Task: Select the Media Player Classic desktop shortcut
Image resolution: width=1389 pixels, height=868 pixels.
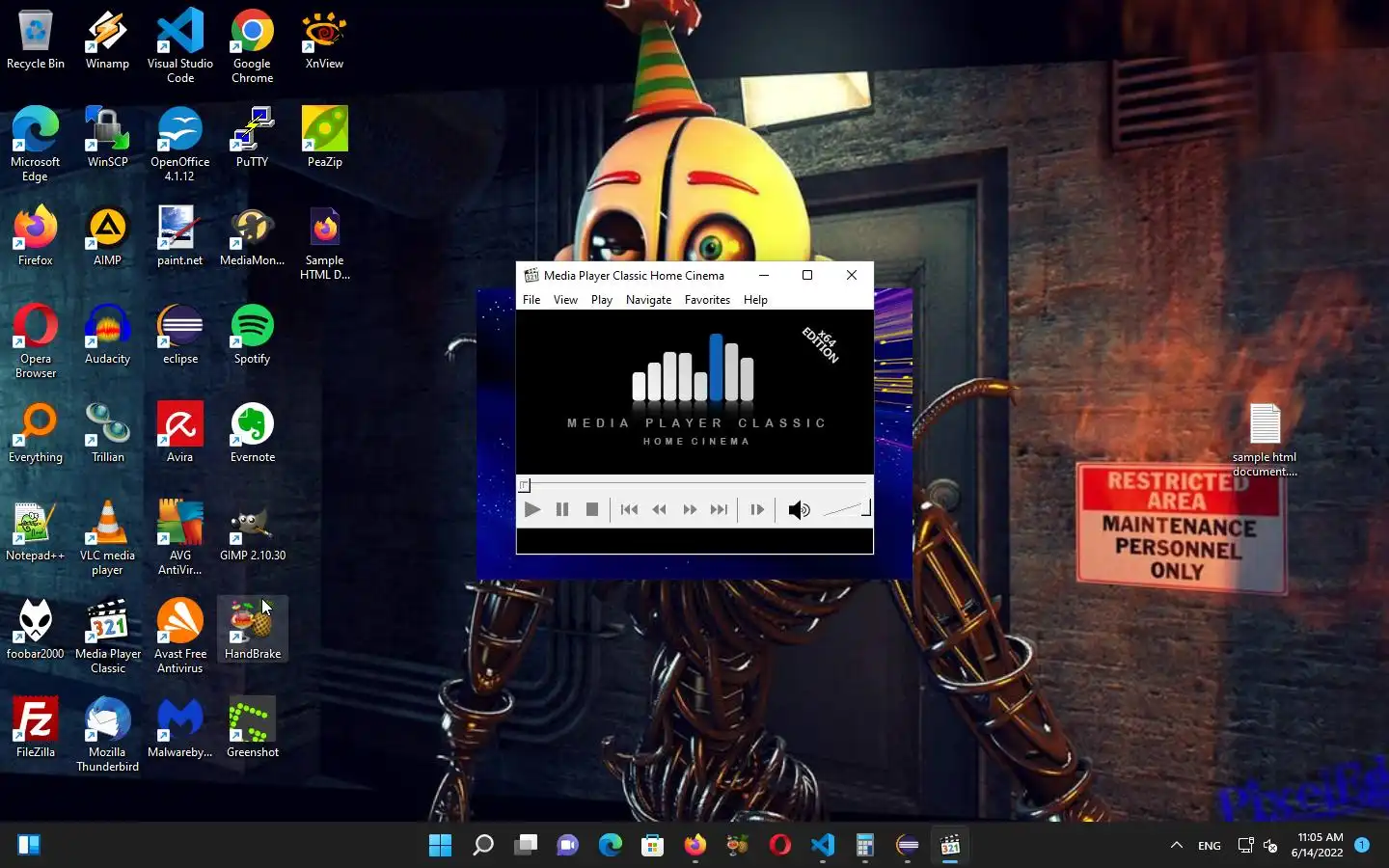Action: 107,637
